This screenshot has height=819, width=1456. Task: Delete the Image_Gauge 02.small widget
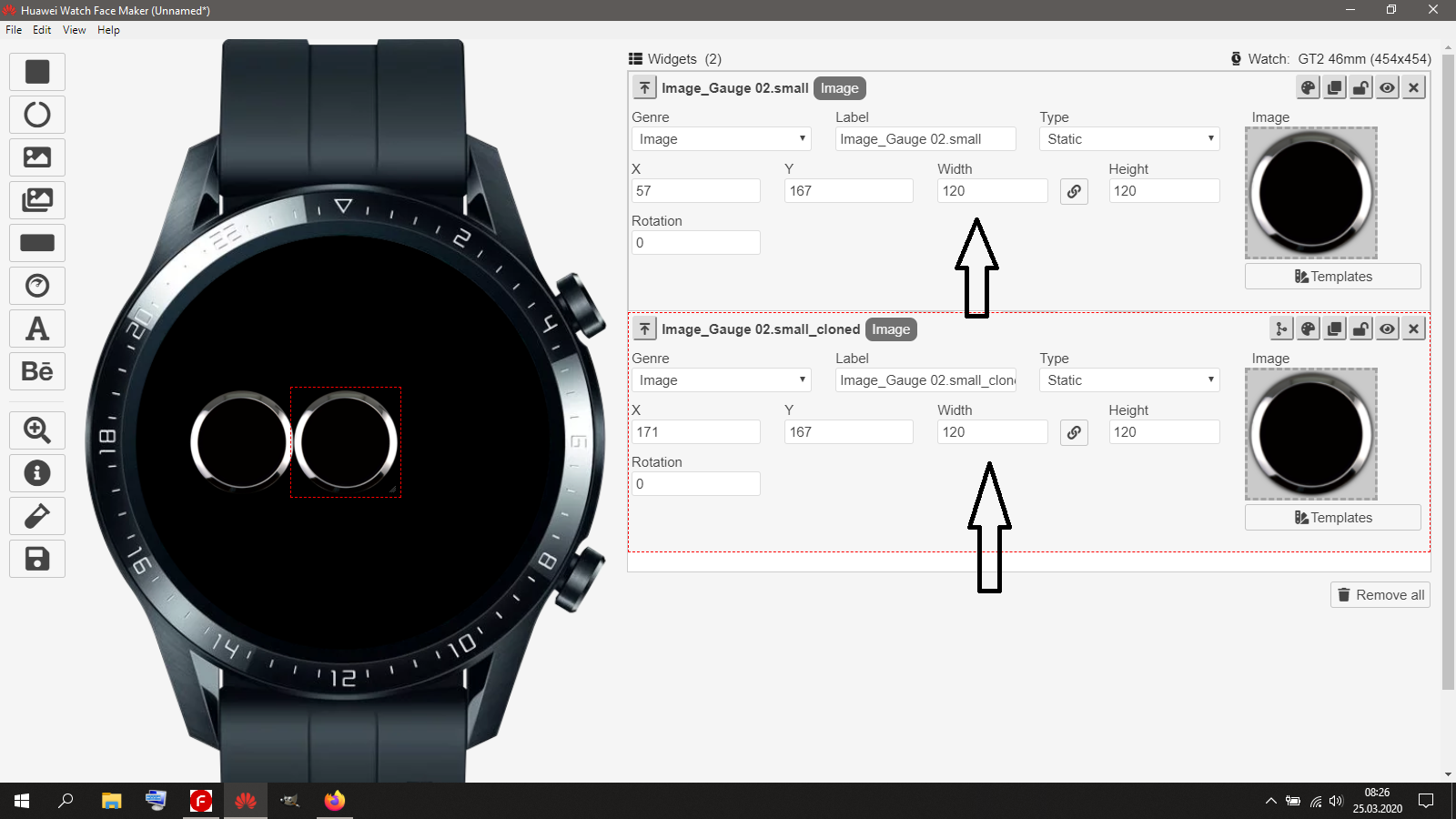click(x=1413, y=87)
